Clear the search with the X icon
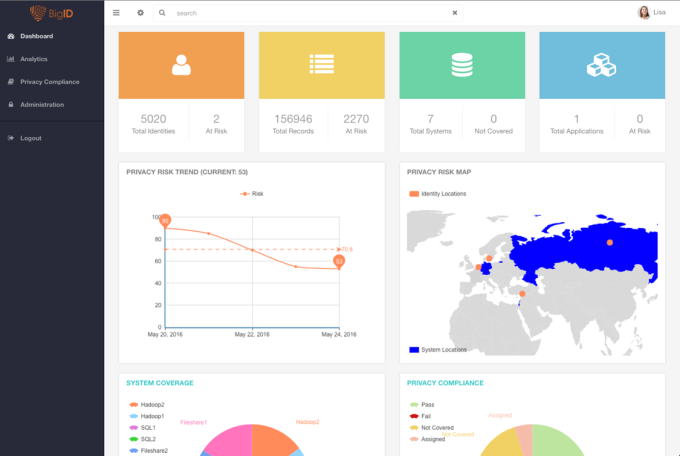This screenshot has height=456, width=680. coord(454,13)
